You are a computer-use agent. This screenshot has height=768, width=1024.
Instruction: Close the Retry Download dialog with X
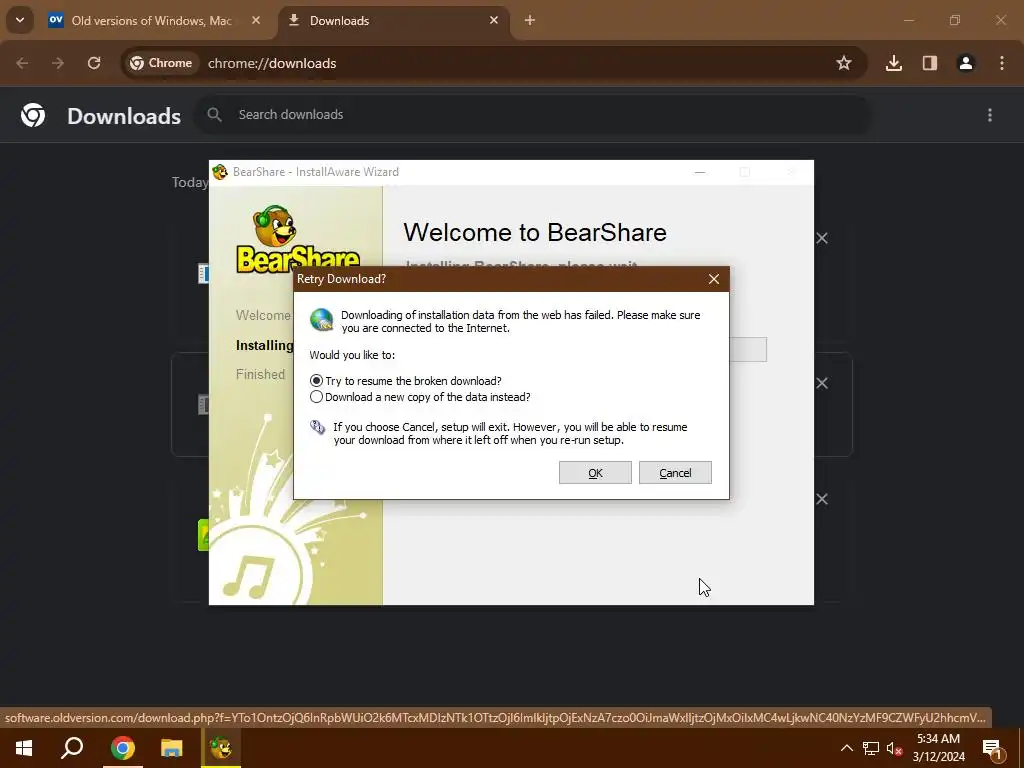point(714,280)
